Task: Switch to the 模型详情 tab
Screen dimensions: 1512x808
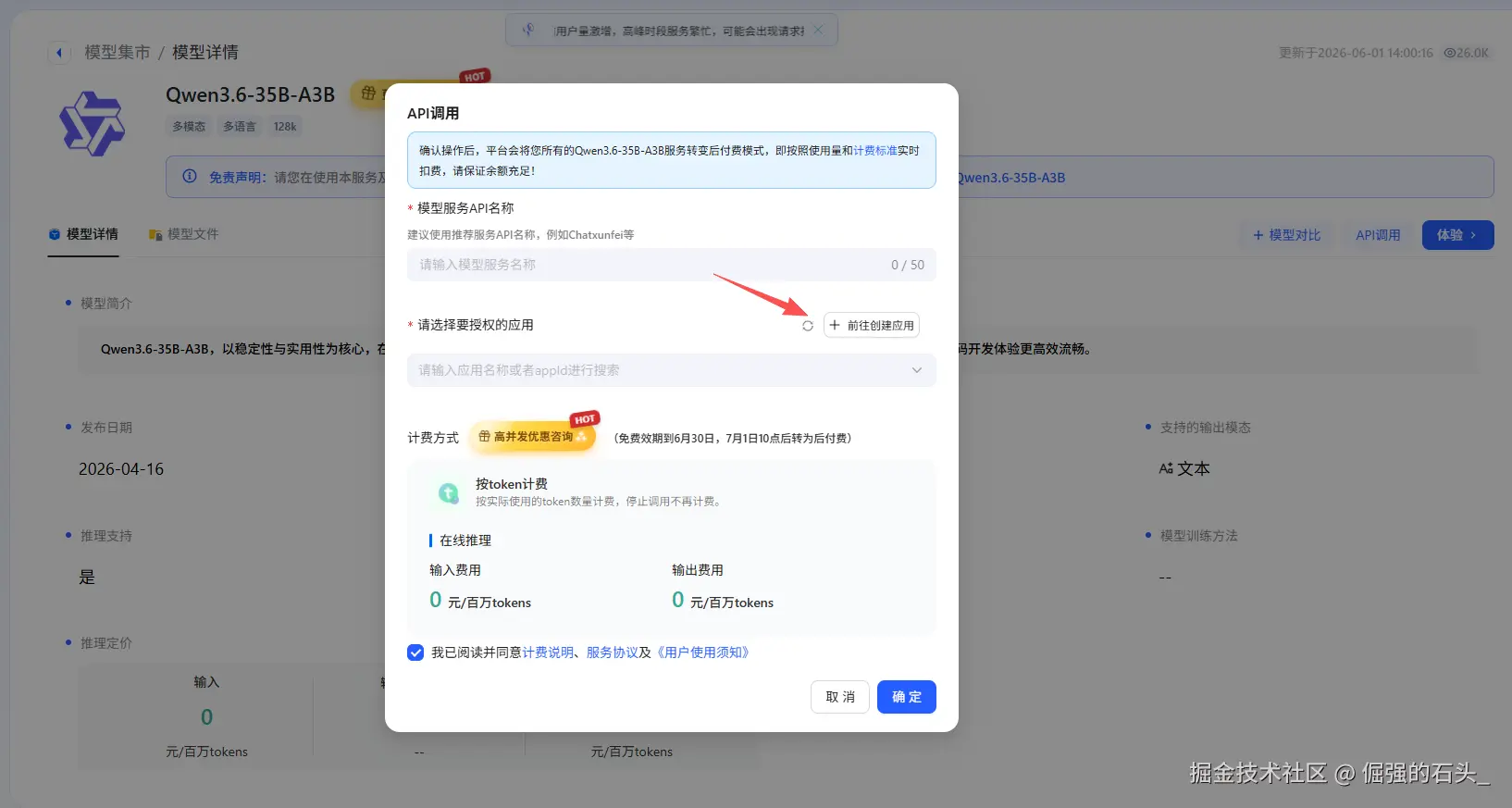Action: point(83,234)
